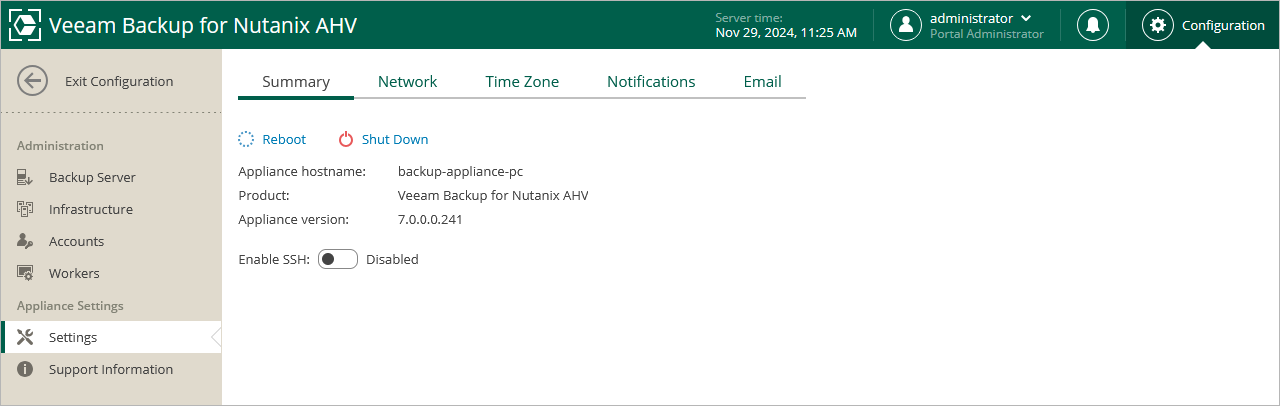Go to the Accounts section
This screenshot has width=1280, height=406.
tap(76, 242)
